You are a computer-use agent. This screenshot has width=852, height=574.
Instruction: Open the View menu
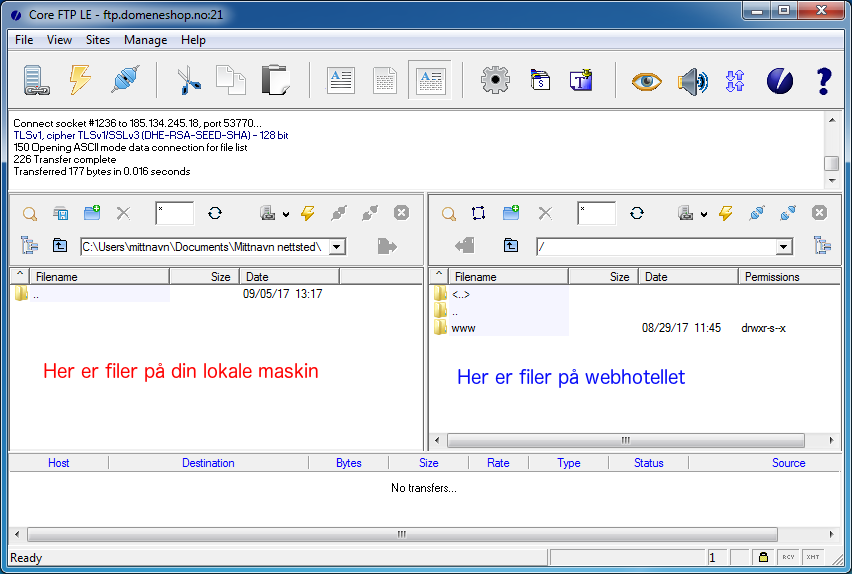coord(59,40)
